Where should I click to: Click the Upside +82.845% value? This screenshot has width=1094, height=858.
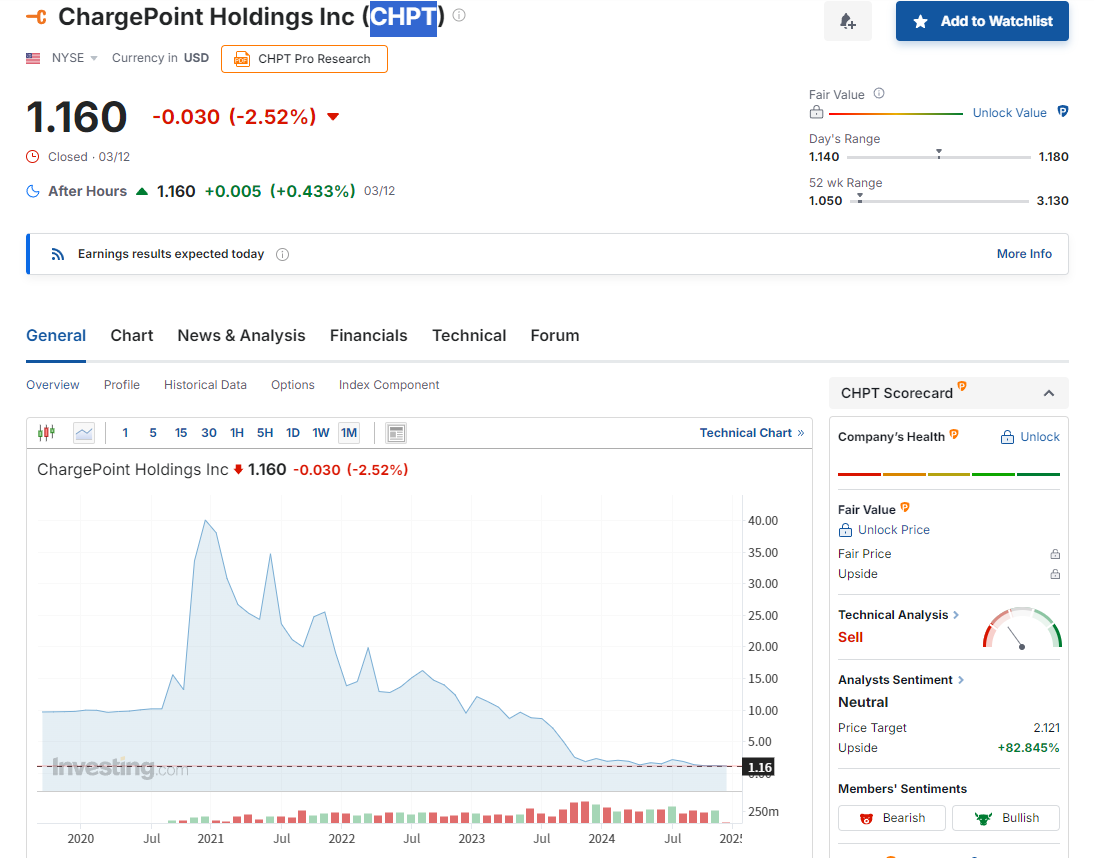click(1028, 748)
